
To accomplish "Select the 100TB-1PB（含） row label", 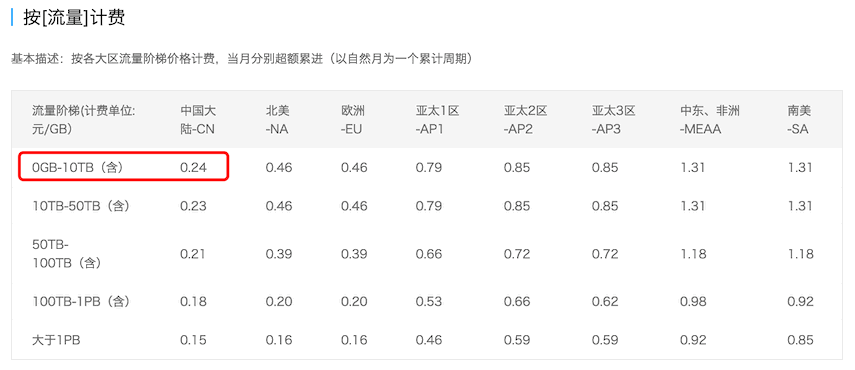I will pos(81,302).
